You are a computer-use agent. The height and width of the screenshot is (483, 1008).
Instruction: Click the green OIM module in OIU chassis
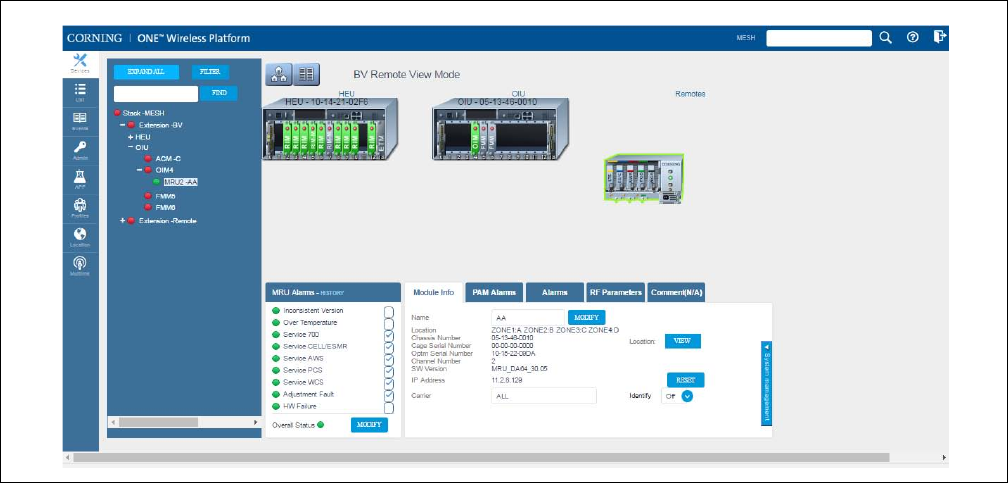click(476, 137)
